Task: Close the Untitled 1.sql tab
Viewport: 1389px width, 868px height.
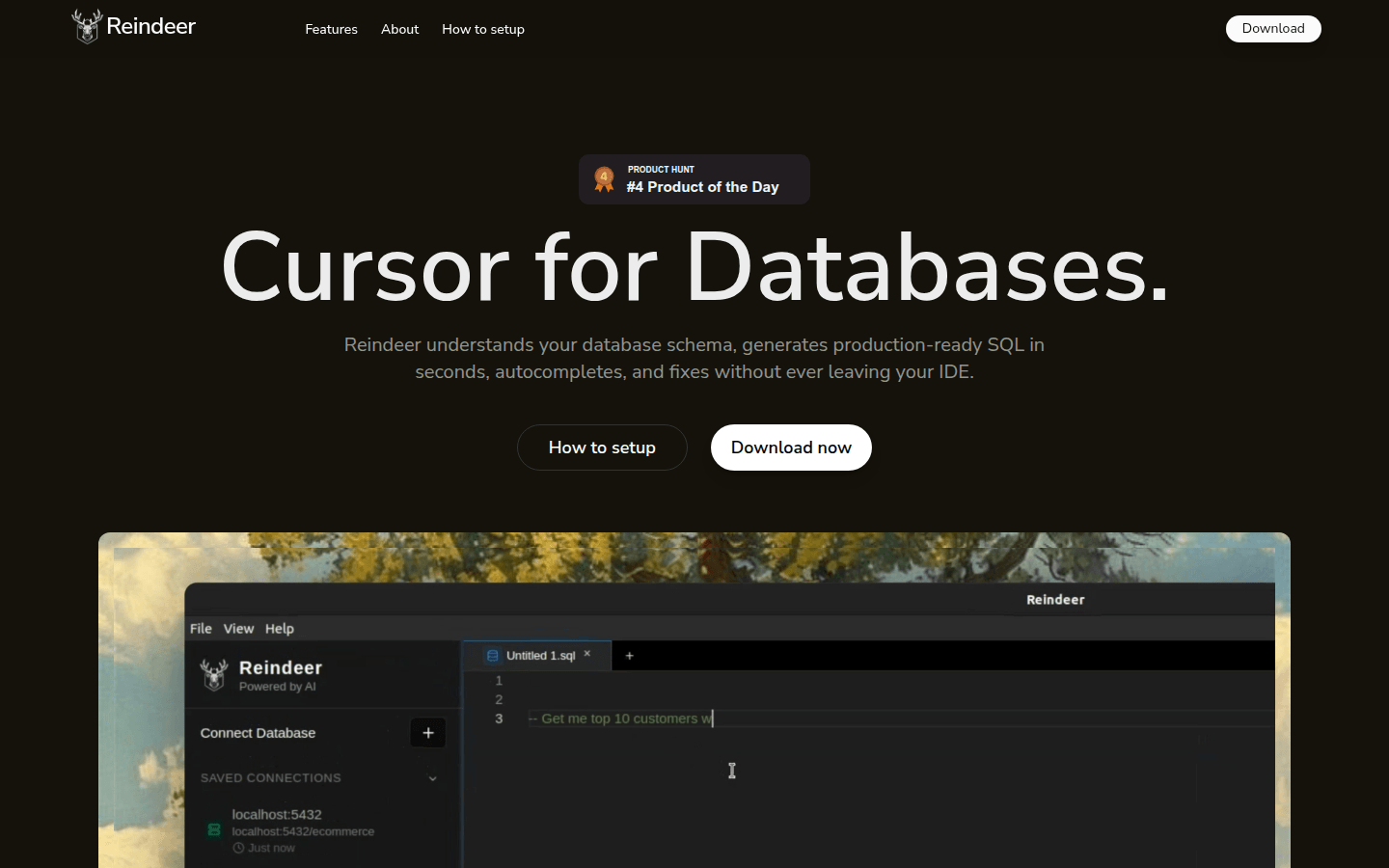Action: click(587, 654)
